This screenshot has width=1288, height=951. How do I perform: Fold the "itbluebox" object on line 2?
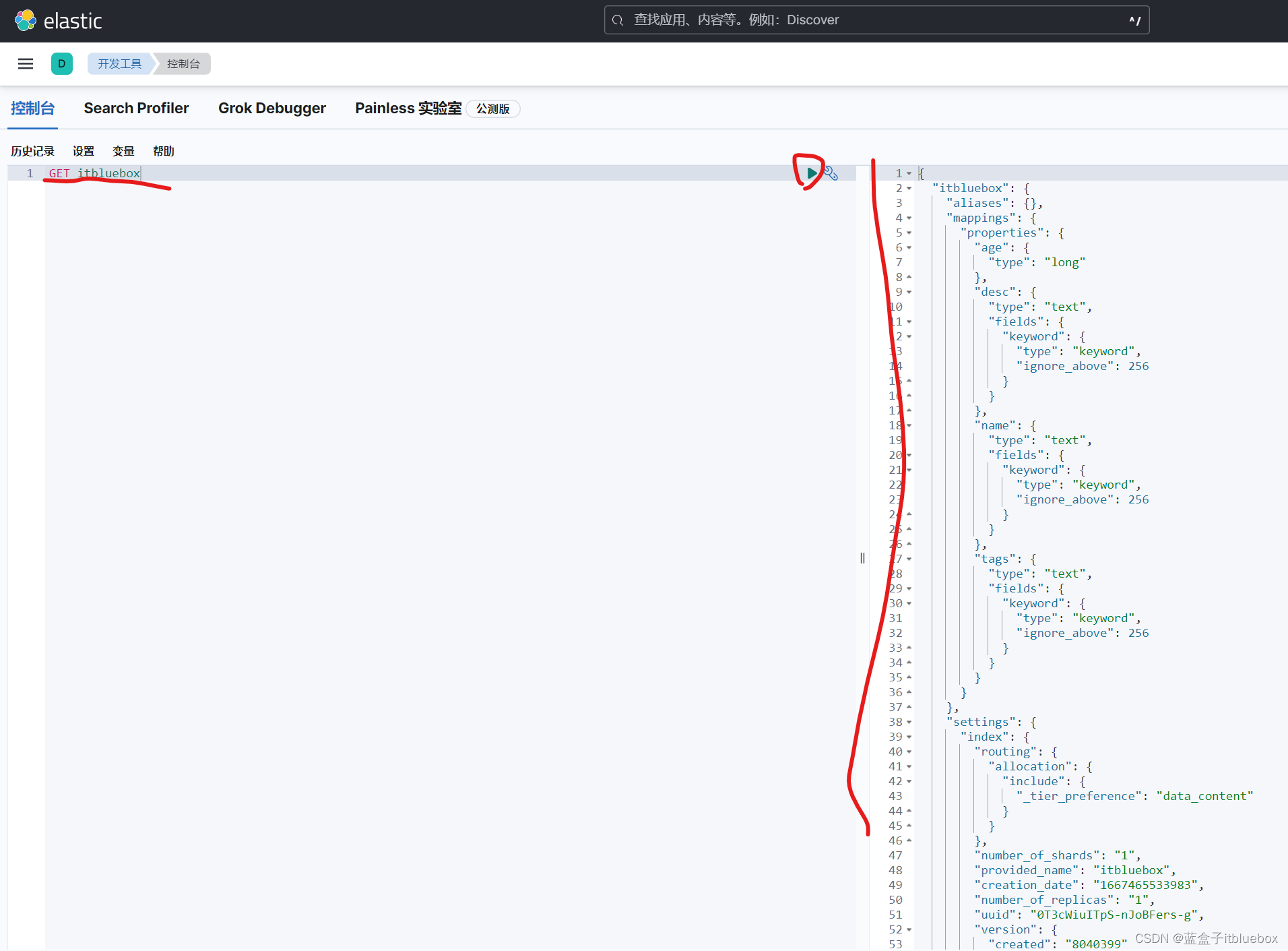click(x=909, y=189)
